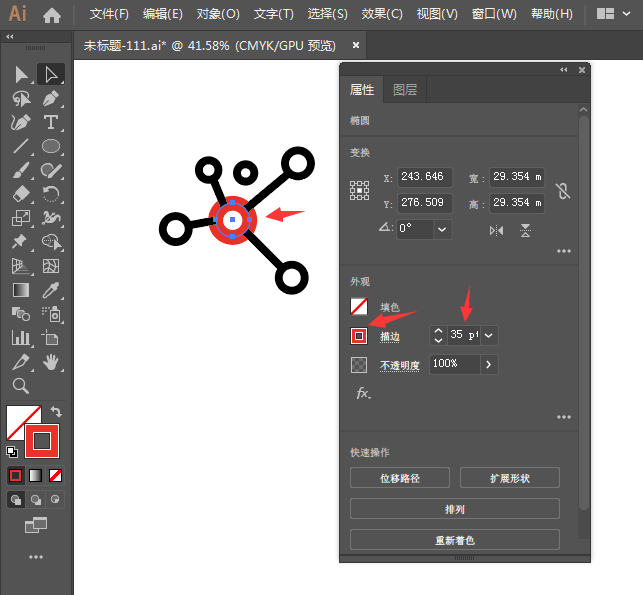Open the 文件(F) menu

tap(109, 14)
